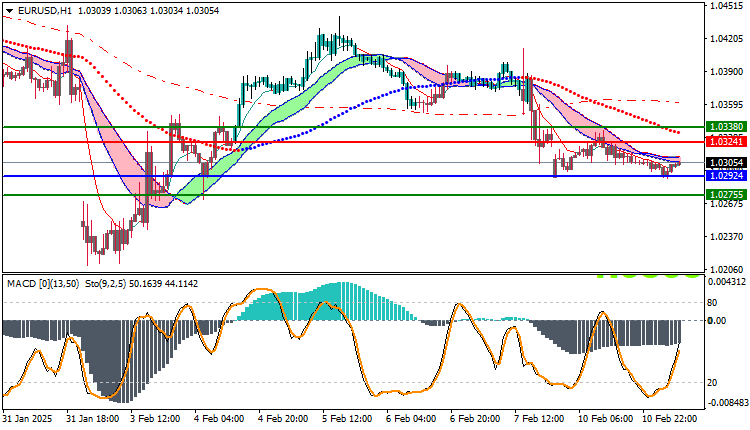Click the 31 Jan 18:00 time label
This screenshot has width=750, height=430.
(x=93, y=419)
